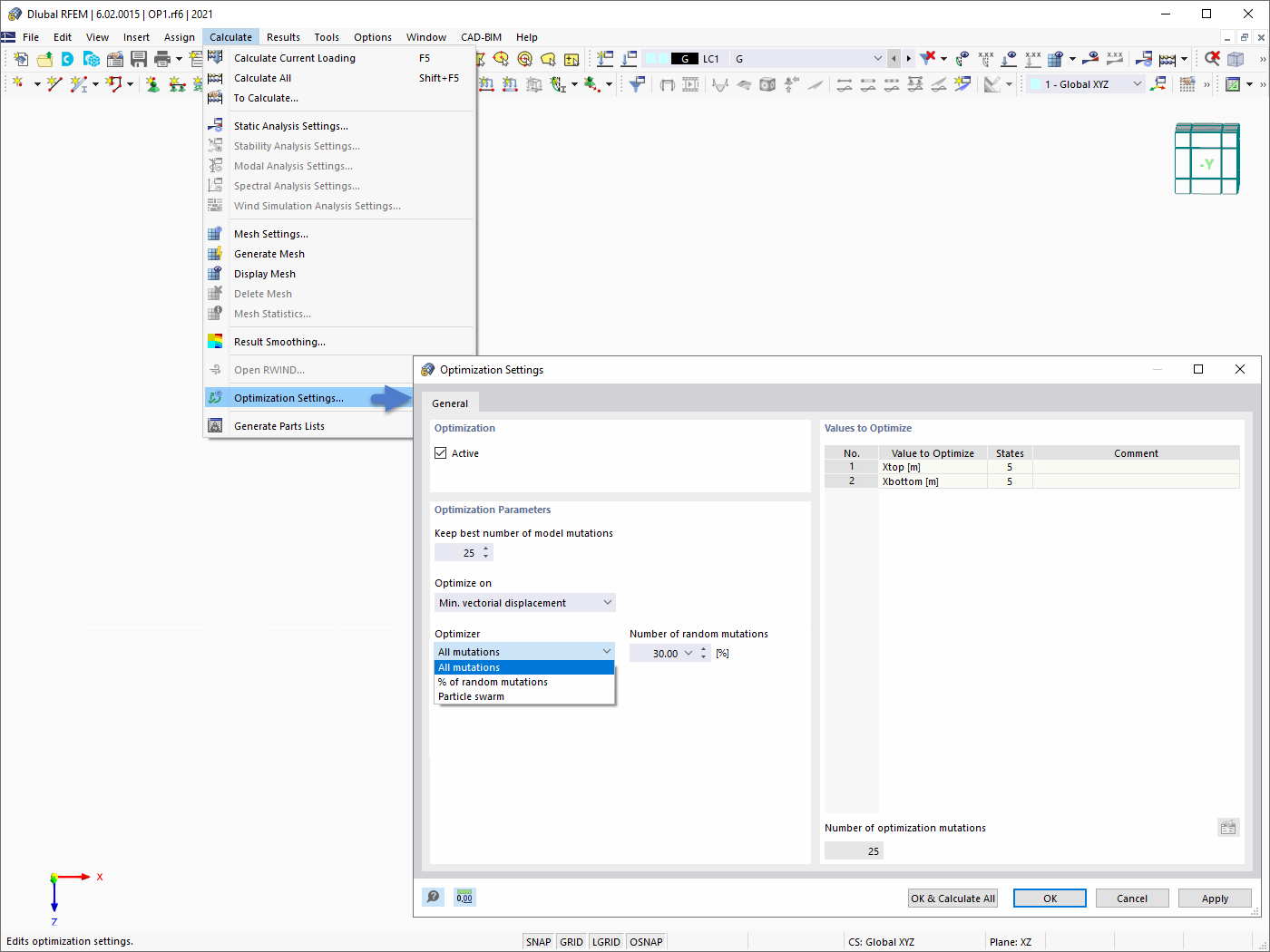This screenshot has width=1270, height=952.
Task: Open the File menu
Action: tap(31, 37)
